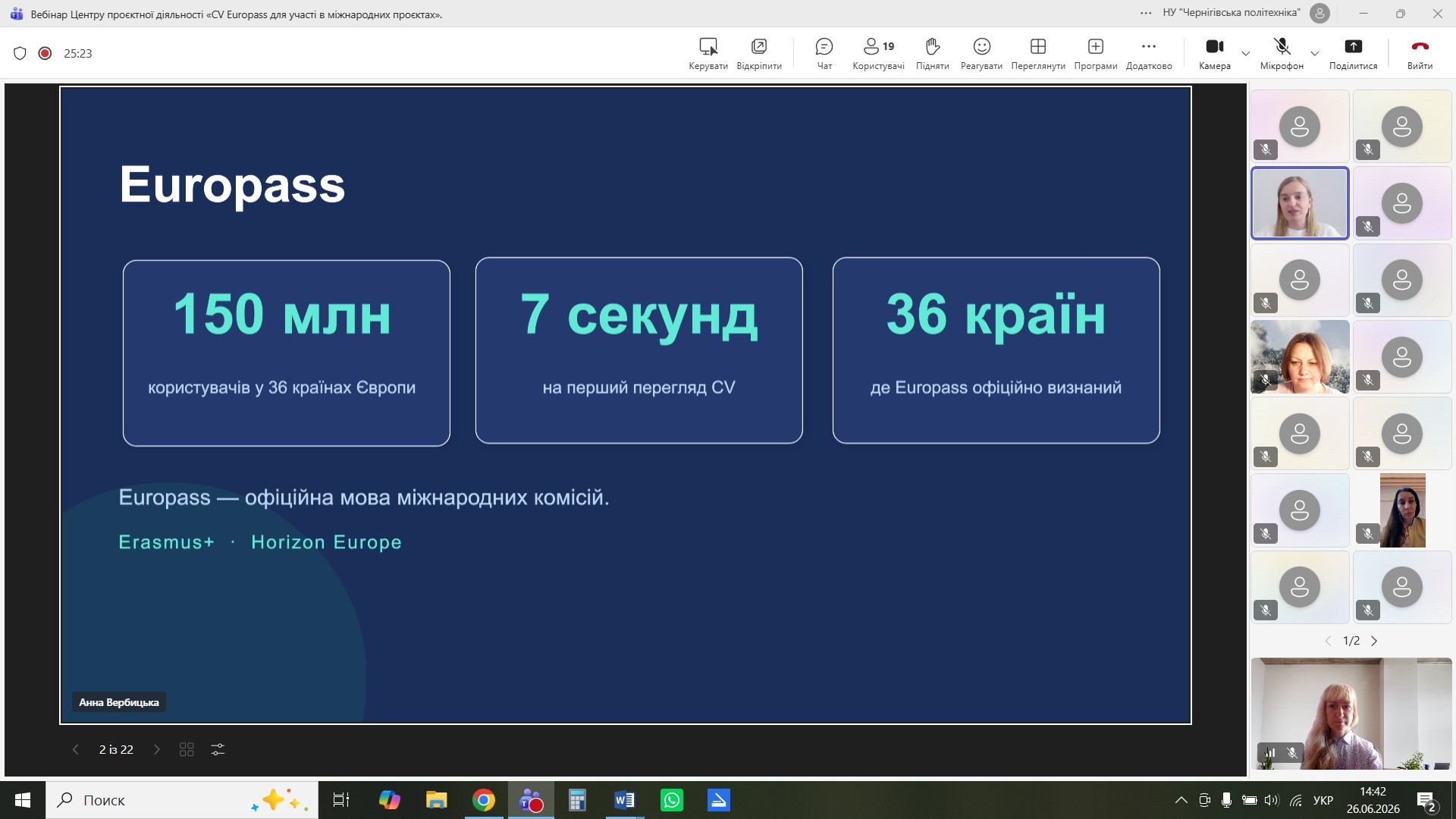Image resolution: width=1456 pixels, height=819 pixels.
Task: Raise your hand with Підняти
Action: point(933,54)
